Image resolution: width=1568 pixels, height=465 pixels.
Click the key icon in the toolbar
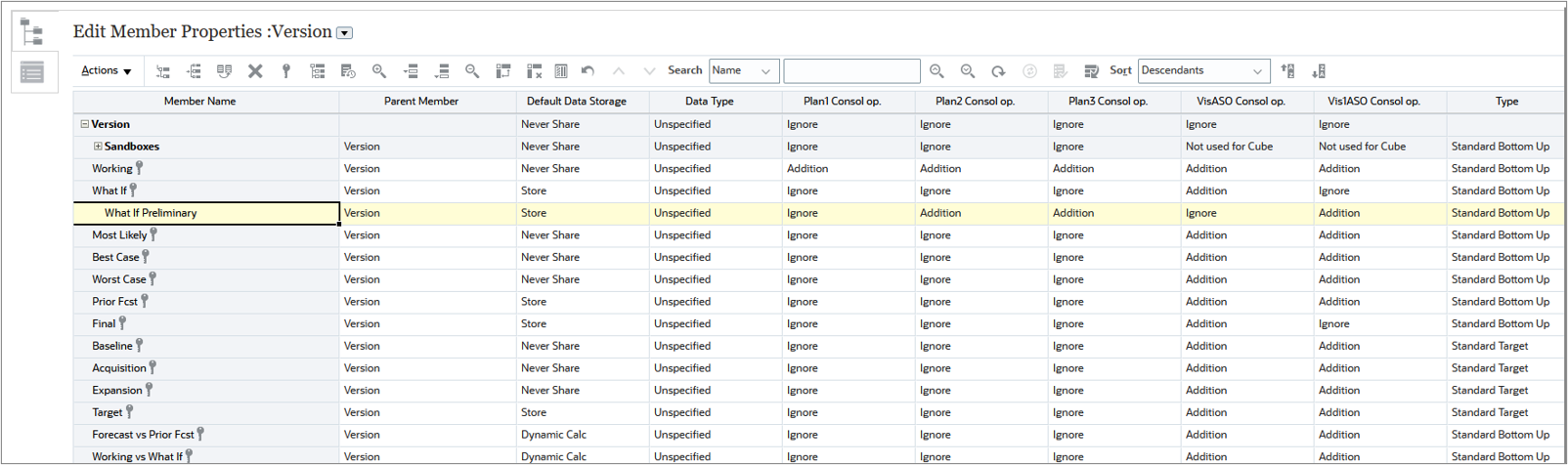pyautogui.click(x=286, y=70)
